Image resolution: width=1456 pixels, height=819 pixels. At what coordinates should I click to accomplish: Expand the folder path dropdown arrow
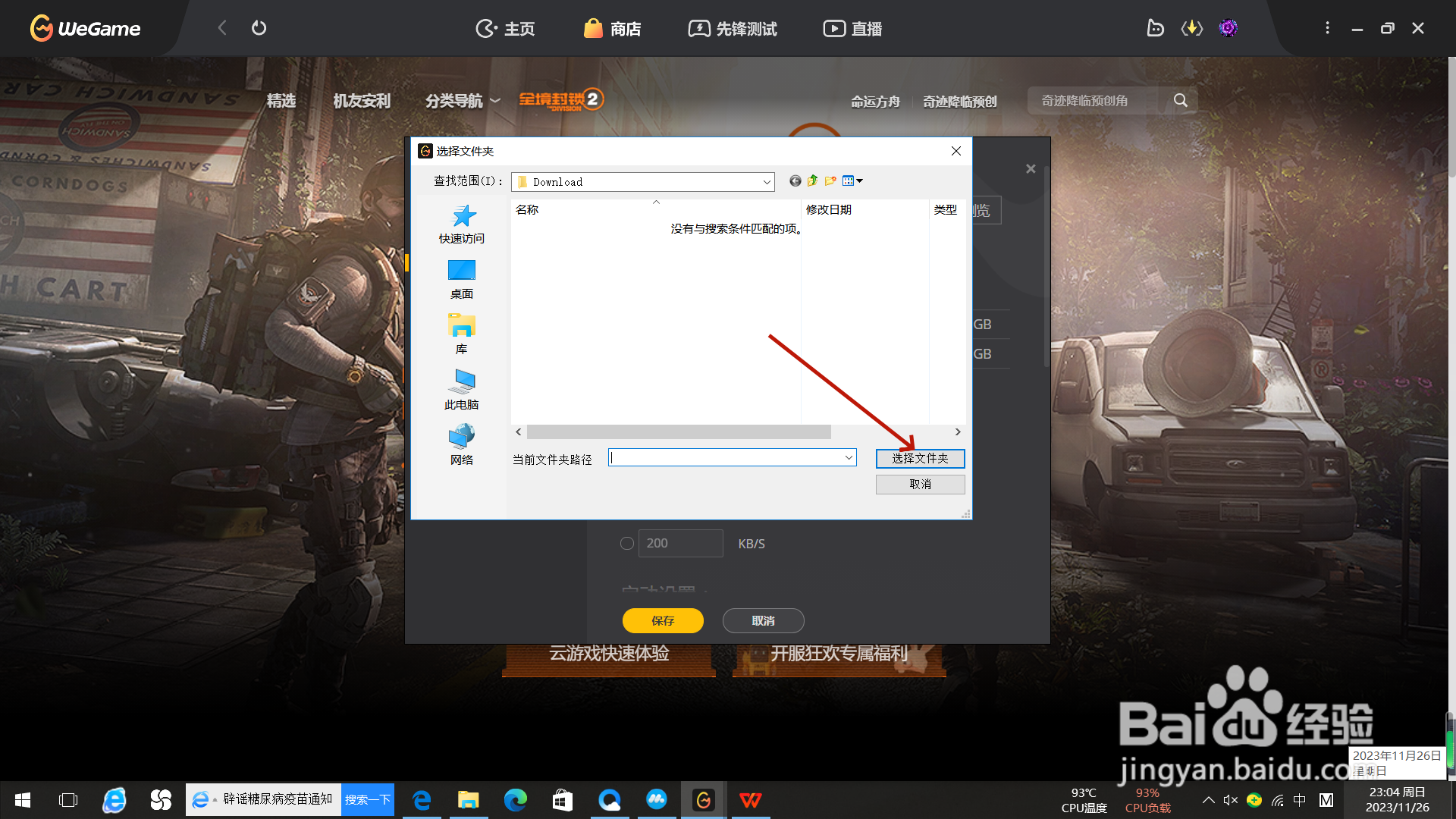click(x=849, y=457)
